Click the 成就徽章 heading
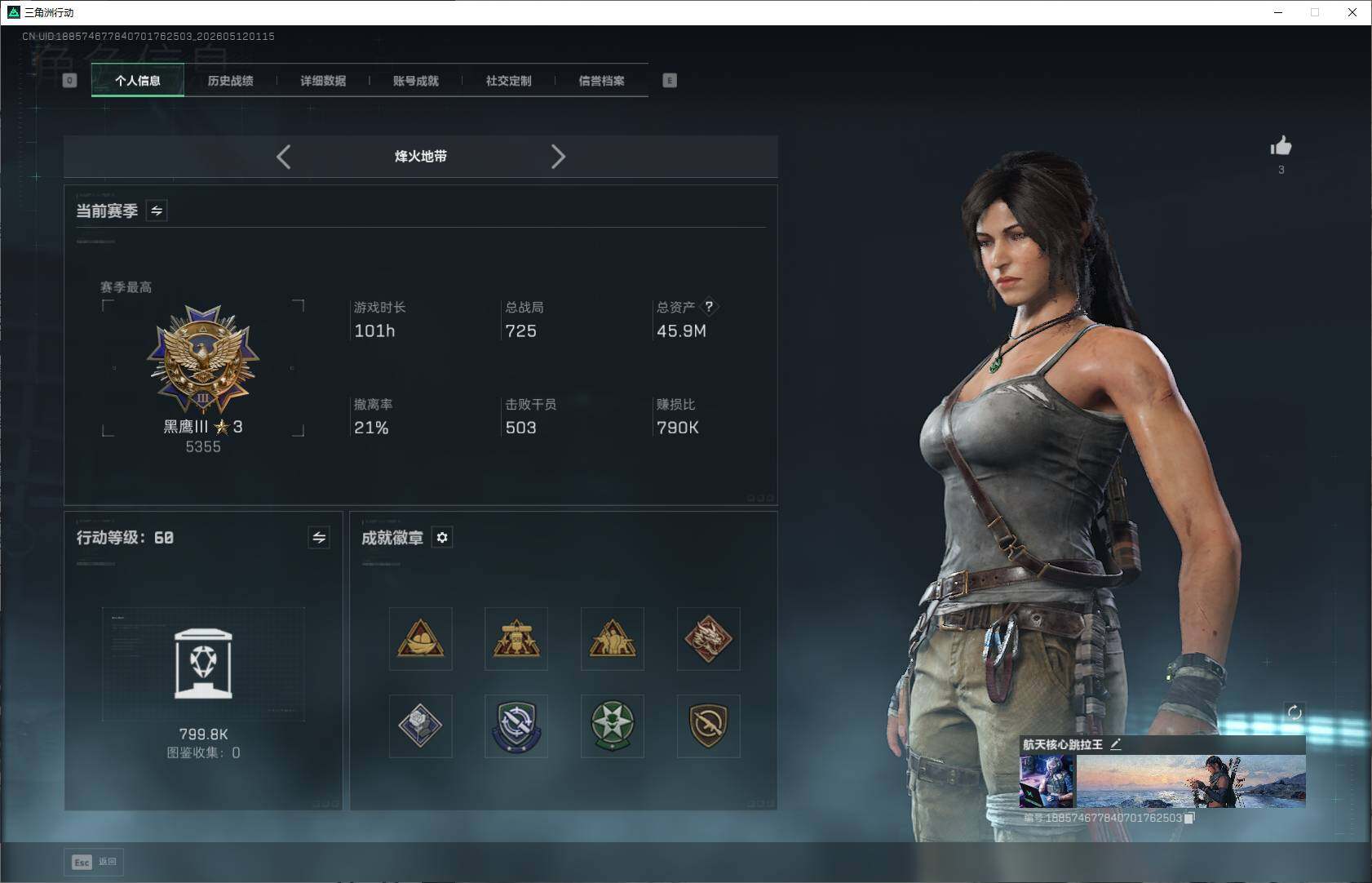The width and height of the screenshot is (1372, 883). click(392, 538)
